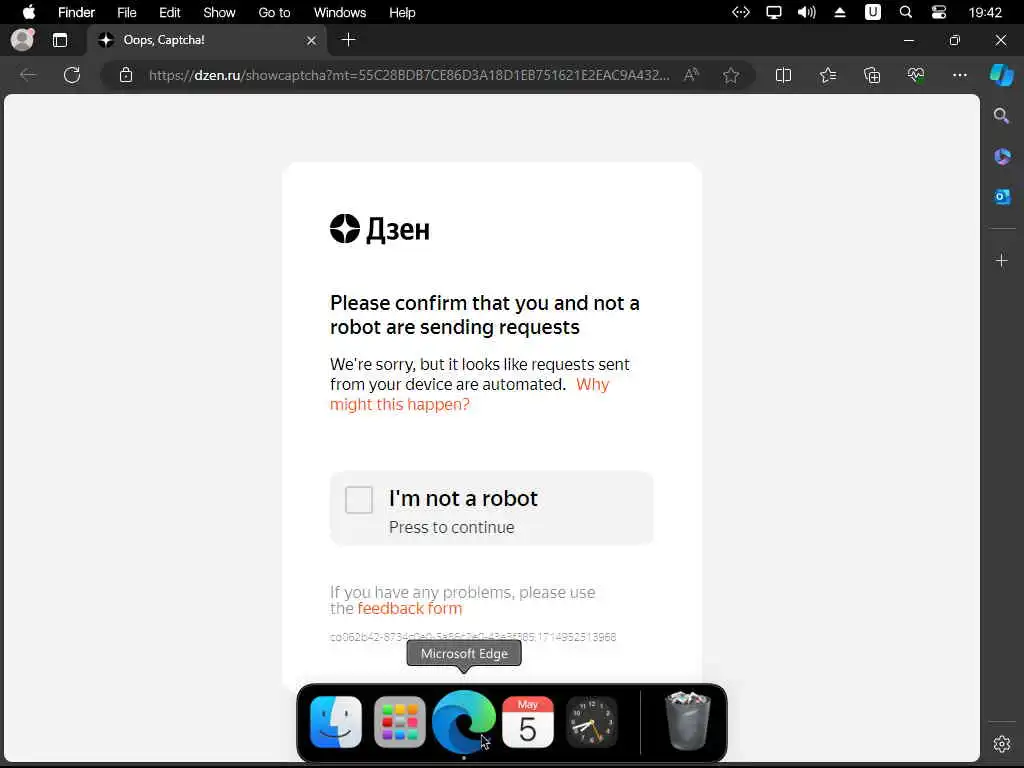Screen dimensions: 1024x768
Task: Open Clock app from the dock
Action: 592,722
